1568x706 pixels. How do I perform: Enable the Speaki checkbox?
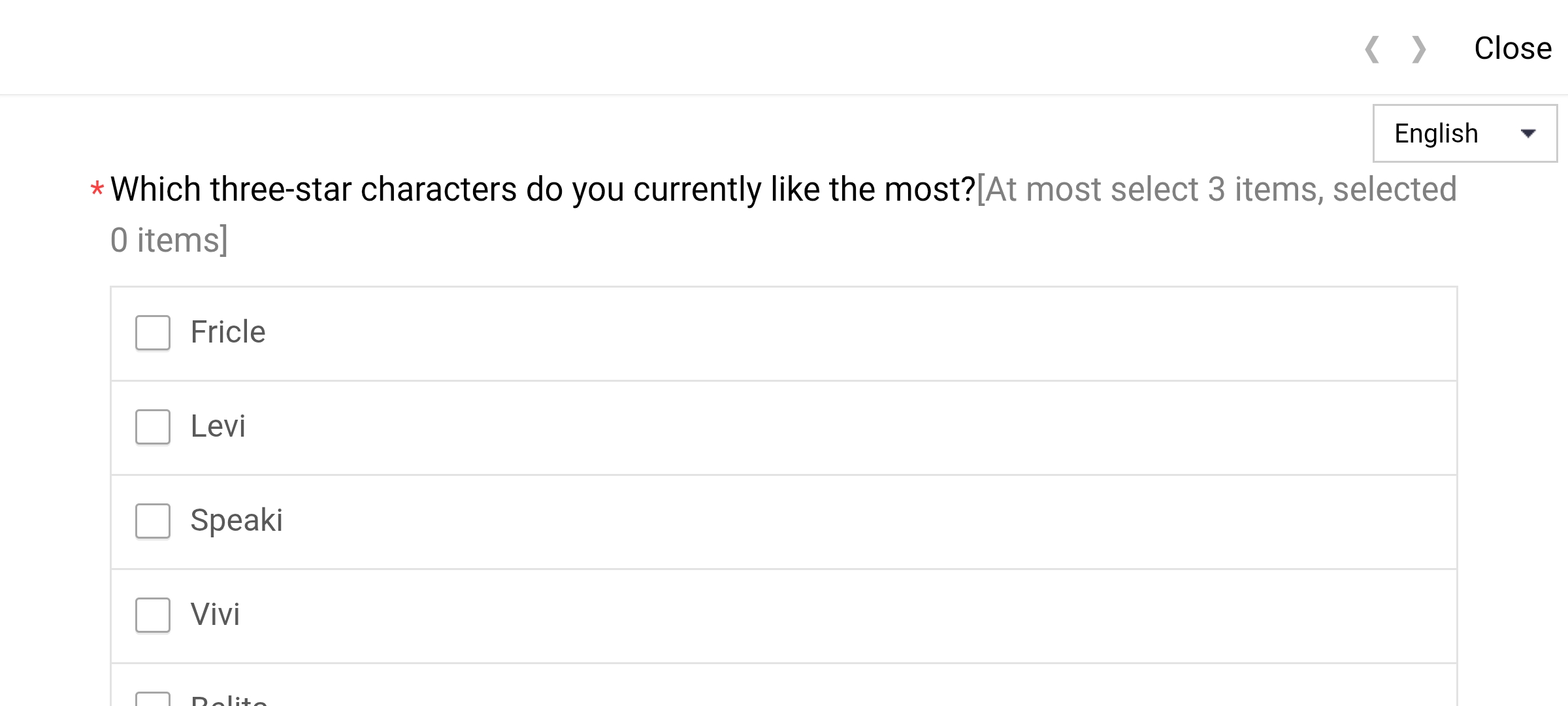(153, 521)
